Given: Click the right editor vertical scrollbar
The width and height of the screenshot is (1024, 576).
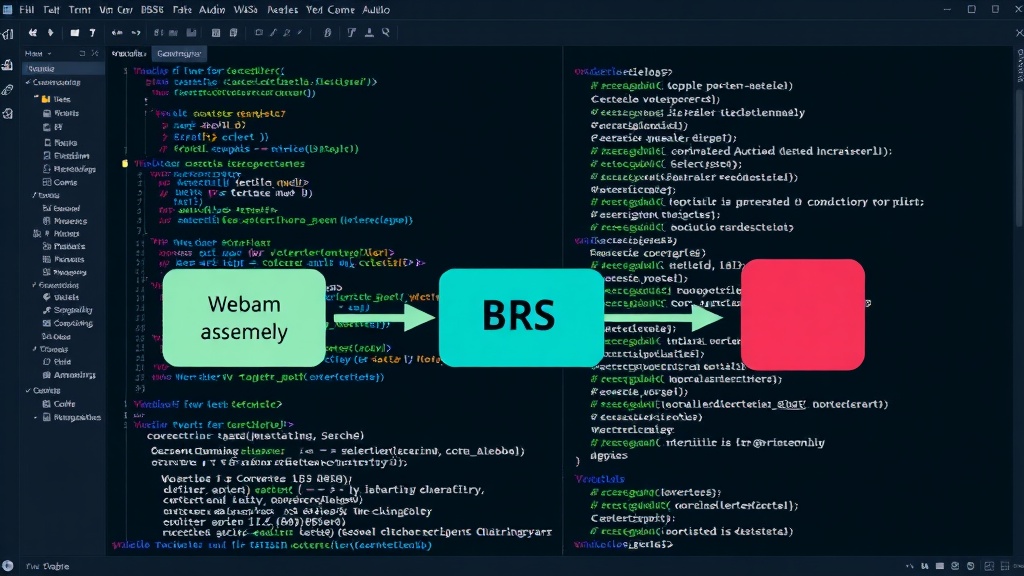Looking at the screenshot, I should tap(1019, 157).
